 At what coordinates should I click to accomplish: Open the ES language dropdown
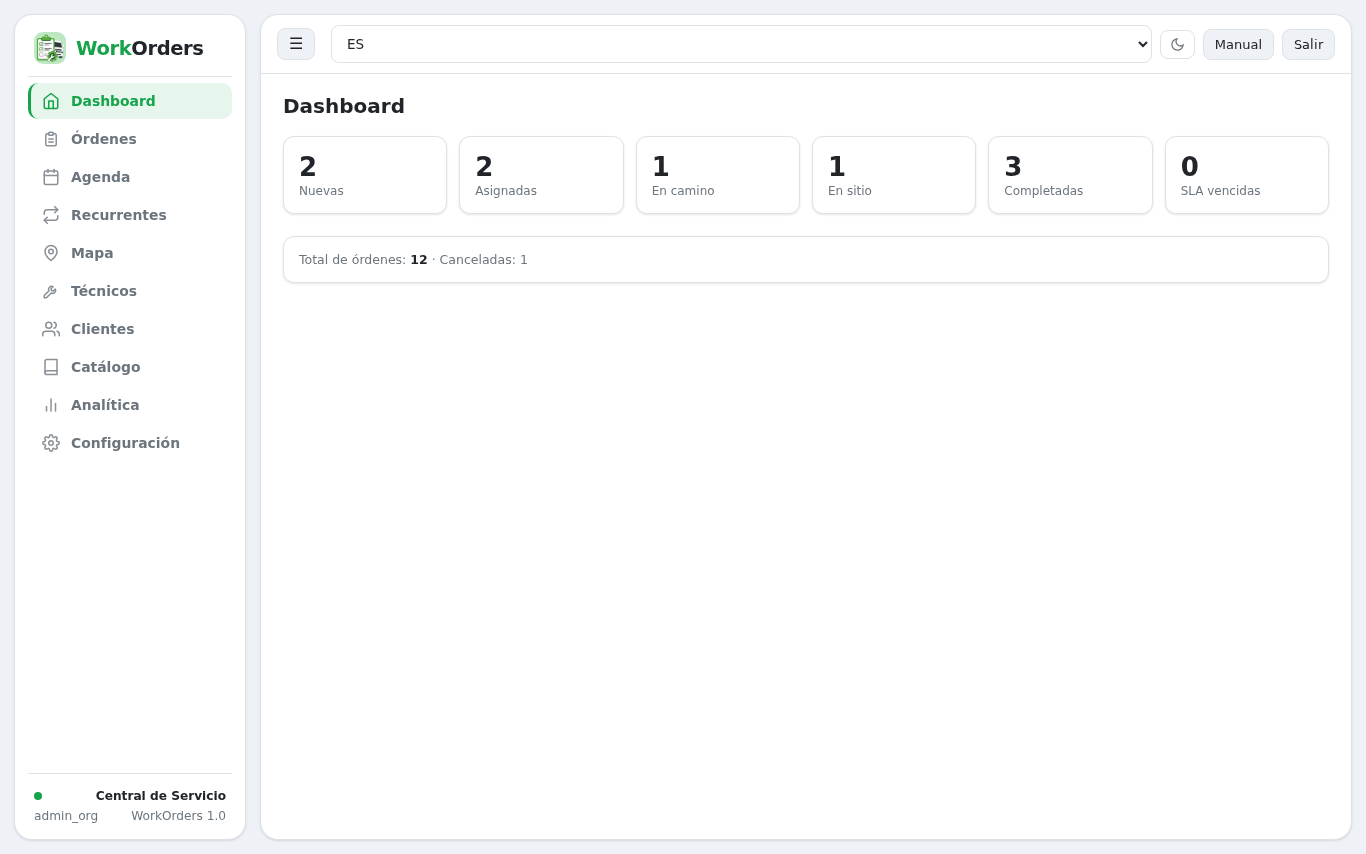(741, 44)
